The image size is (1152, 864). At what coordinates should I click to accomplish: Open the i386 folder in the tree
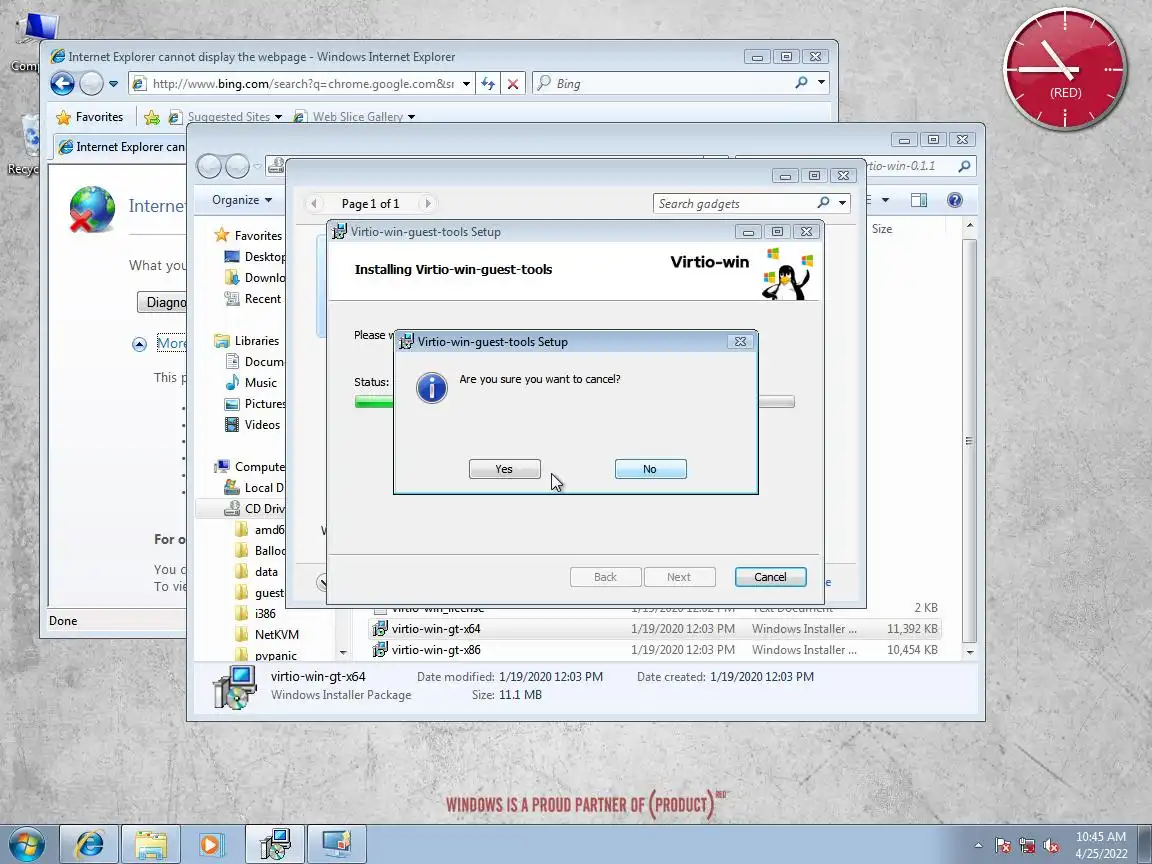[x=255, y=613]
